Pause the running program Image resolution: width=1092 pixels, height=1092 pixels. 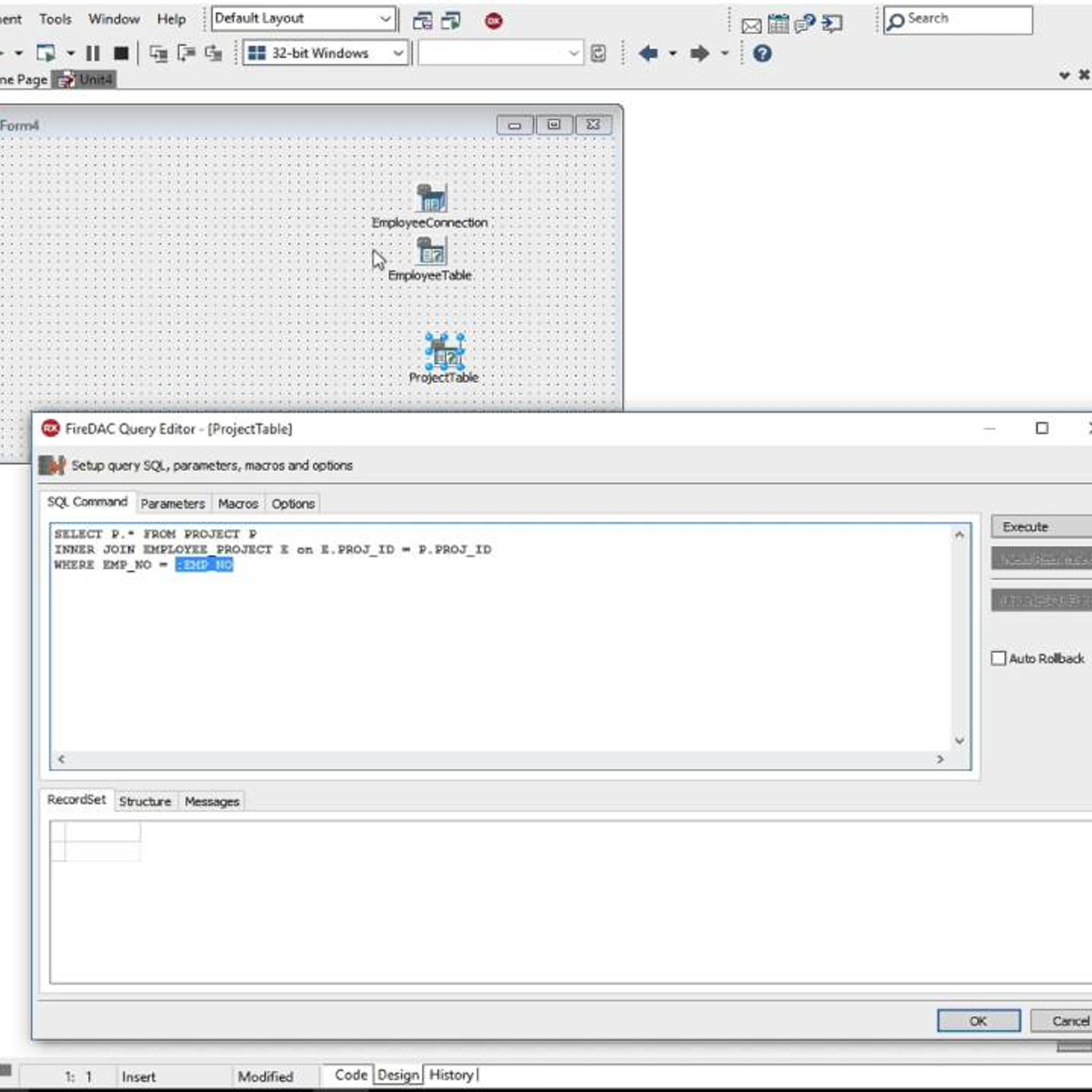(93, 53)
